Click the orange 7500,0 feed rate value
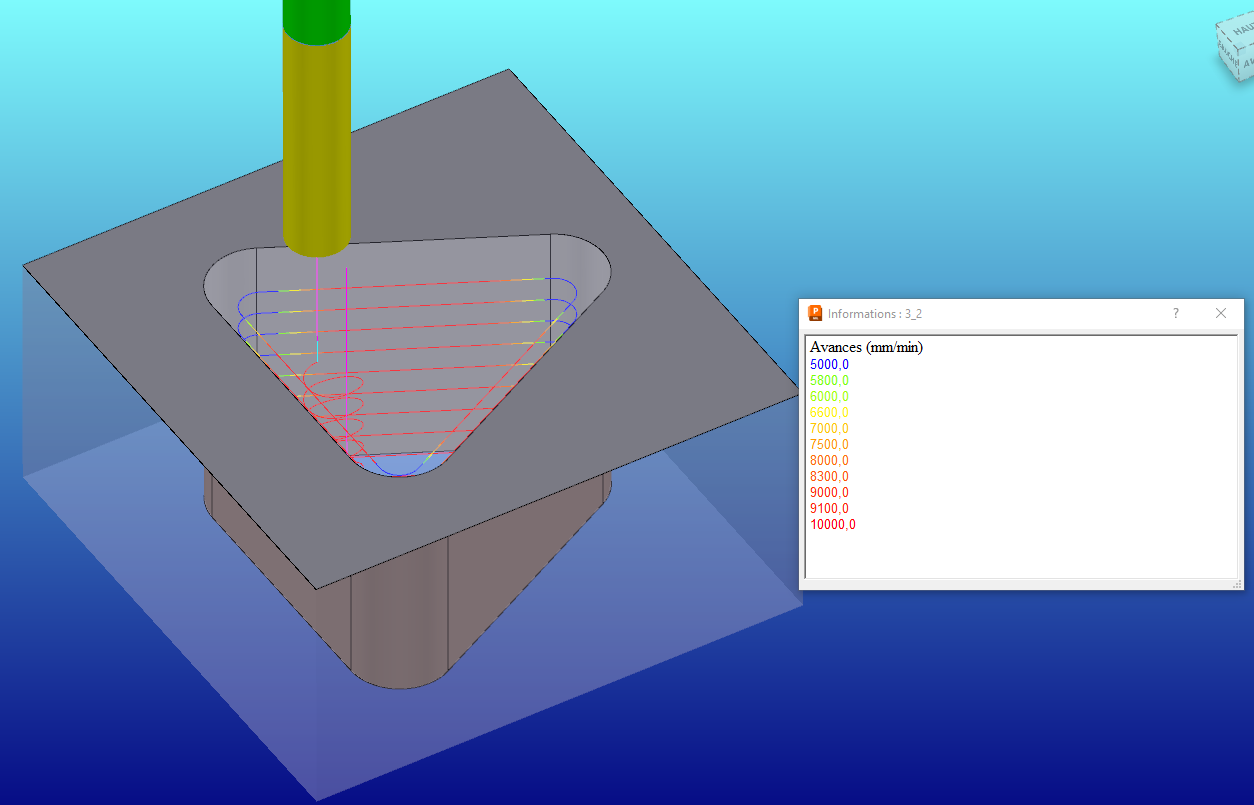 [x=829, y=445]
